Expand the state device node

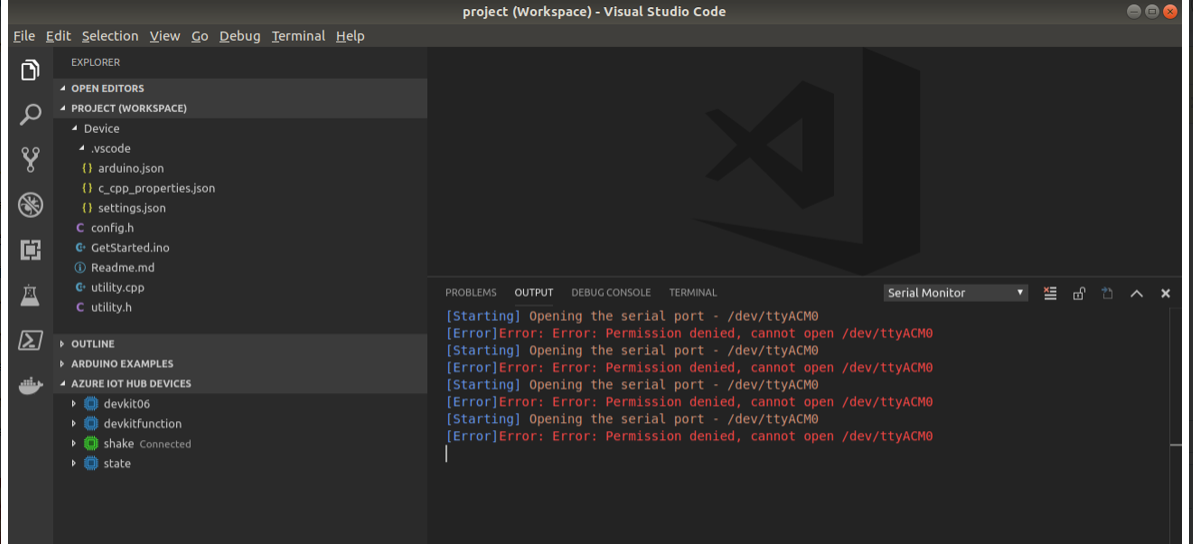click(x=74, y=463)
